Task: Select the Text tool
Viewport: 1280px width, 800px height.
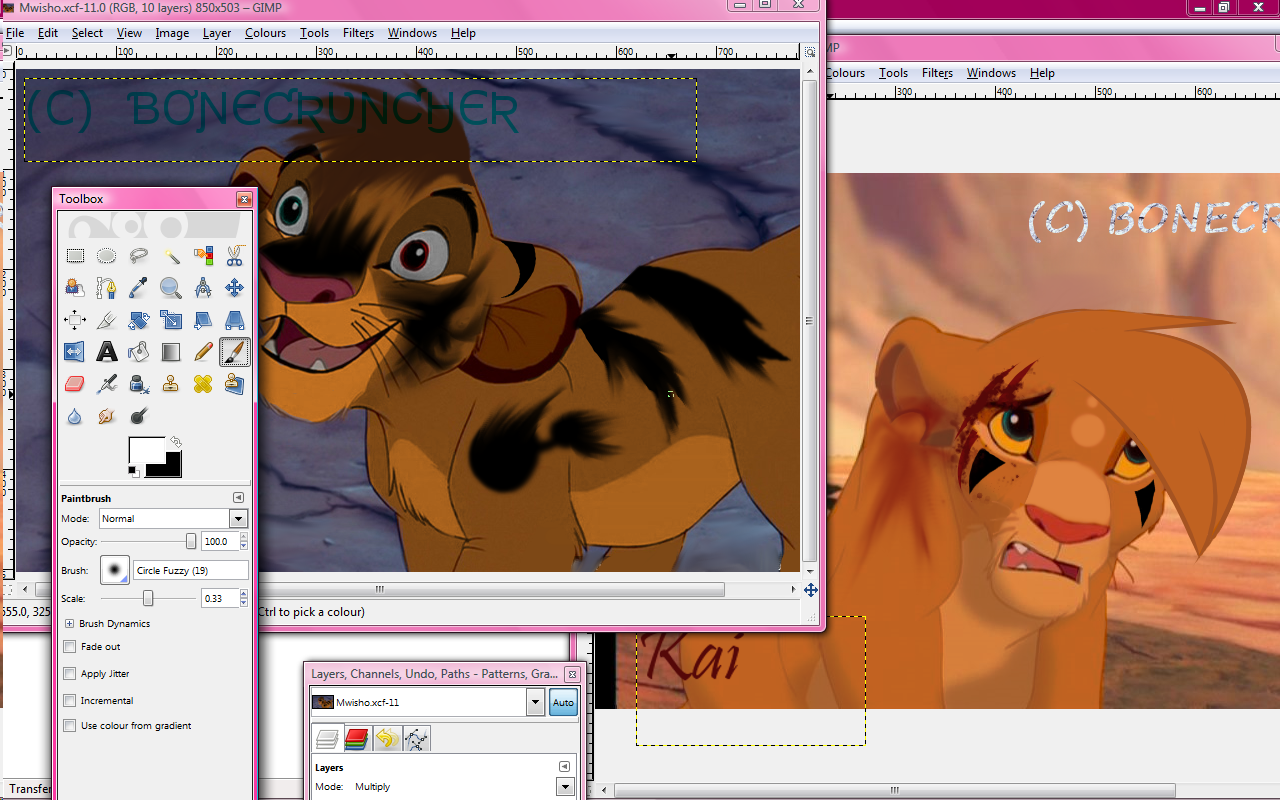Action: click(107, 352)
